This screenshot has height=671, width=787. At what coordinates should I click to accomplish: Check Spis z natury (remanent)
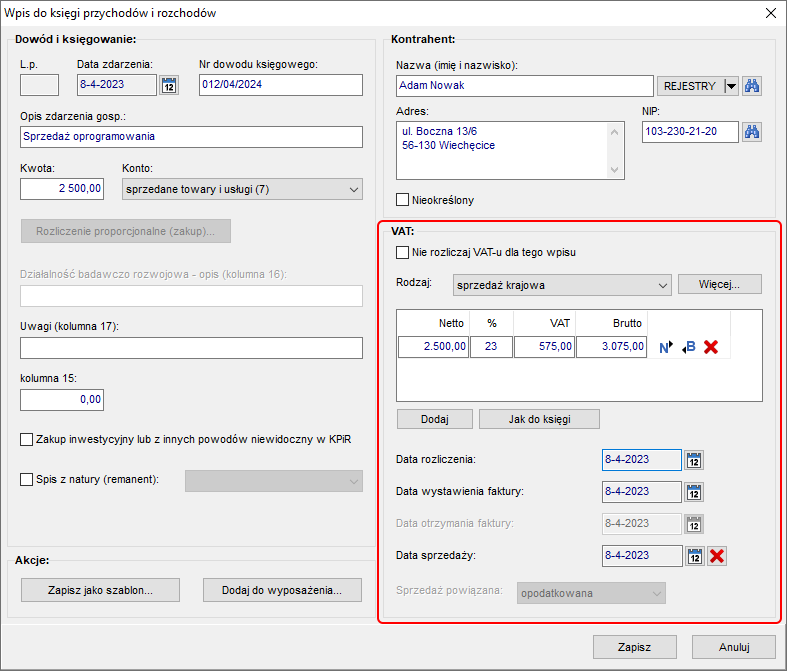(x=27, y=479)
